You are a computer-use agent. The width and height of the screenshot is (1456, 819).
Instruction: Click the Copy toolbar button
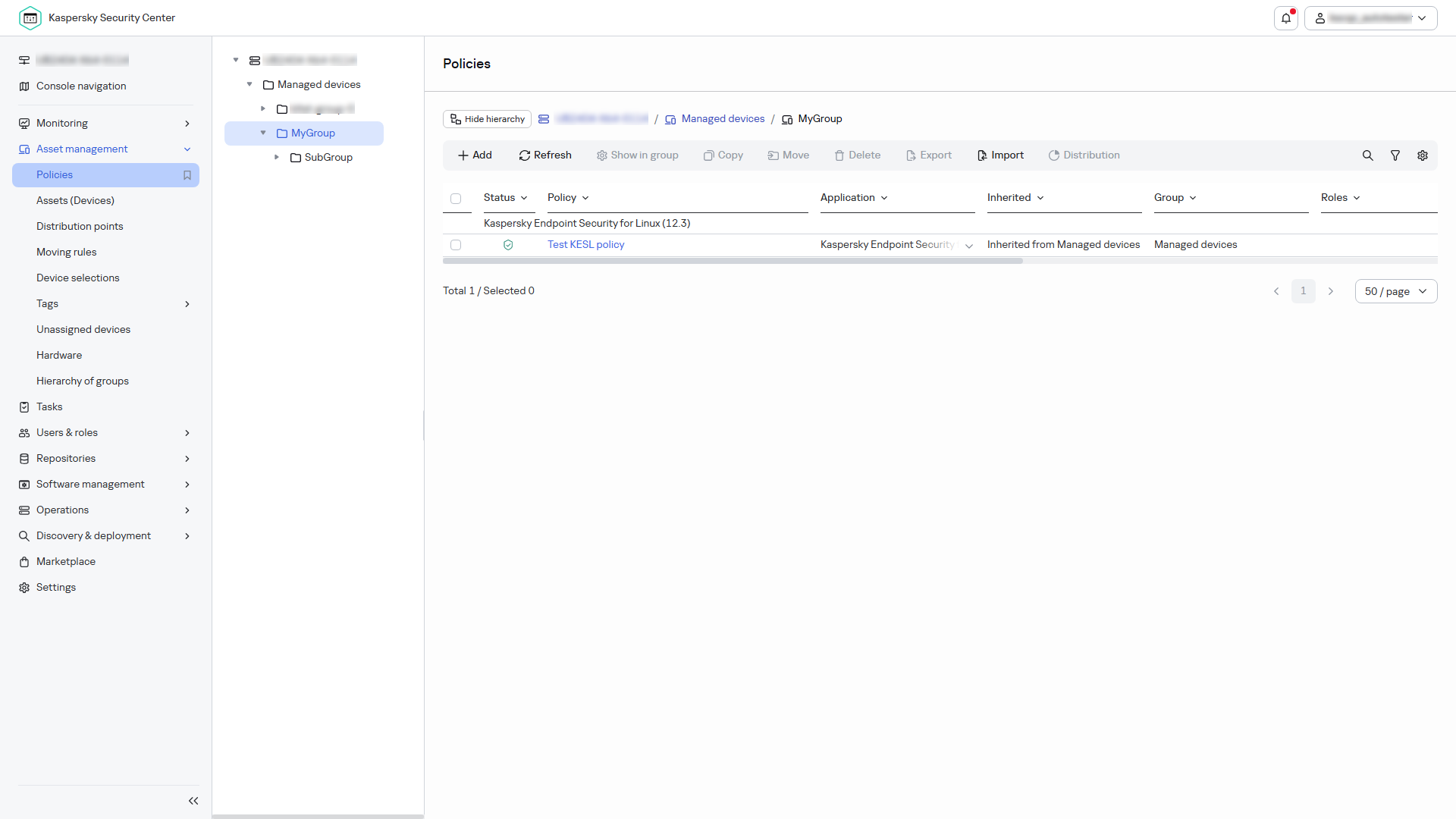(x=723, y=155)
